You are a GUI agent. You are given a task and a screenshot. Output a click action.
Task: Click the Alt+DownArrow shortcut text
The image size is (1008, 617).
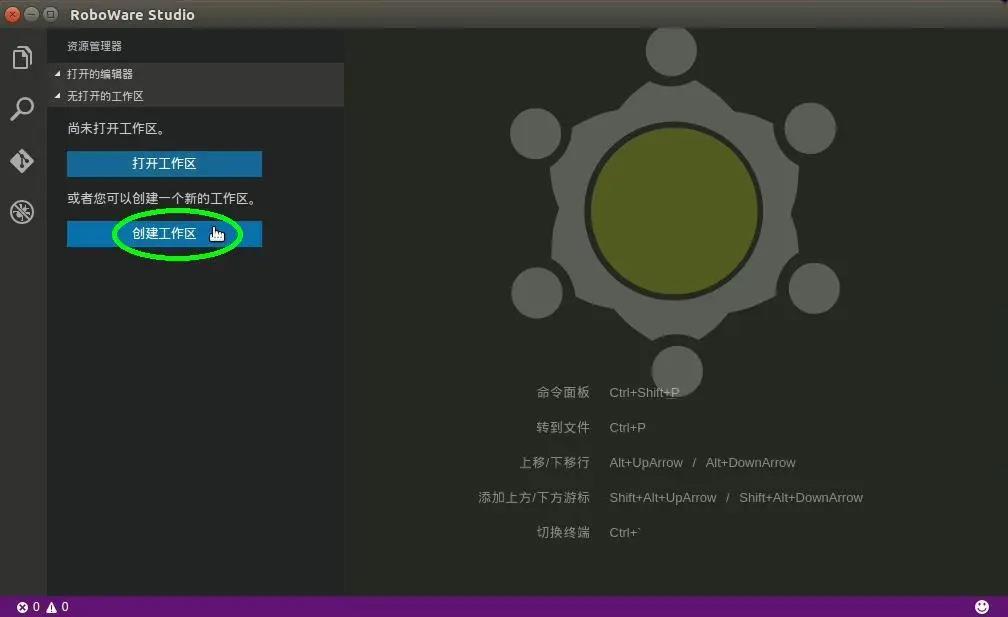click(x=751, y=463)
